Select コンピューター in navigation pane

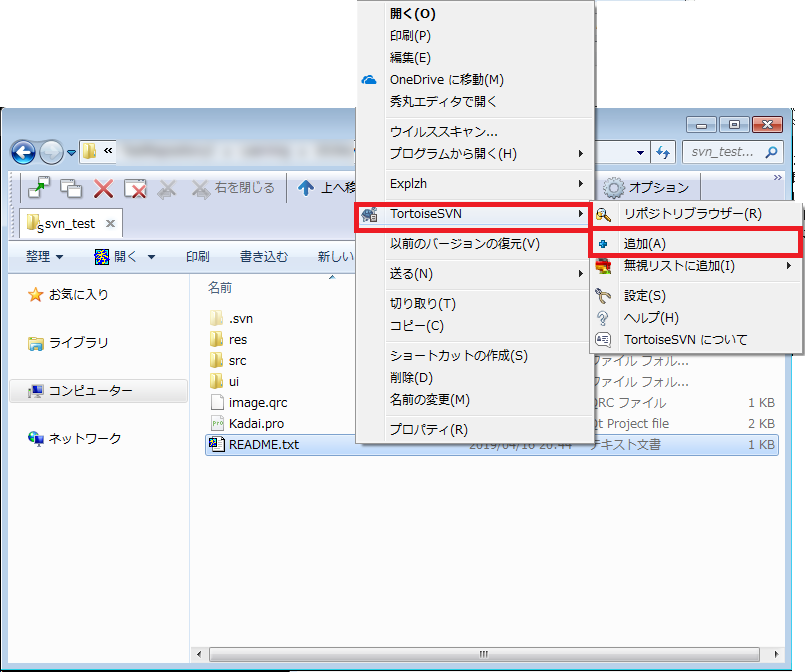click(98, 391)
